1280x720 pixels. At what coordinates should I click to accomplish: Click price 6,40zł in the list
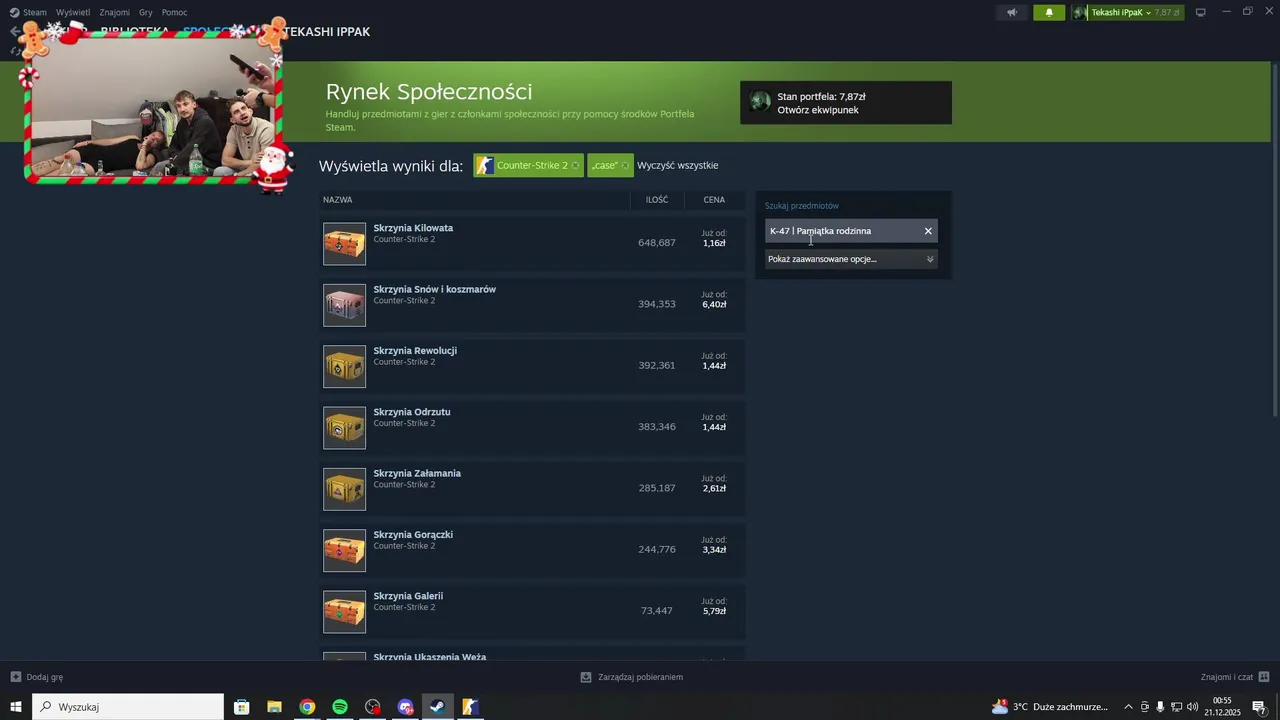(x=714, y=305)
